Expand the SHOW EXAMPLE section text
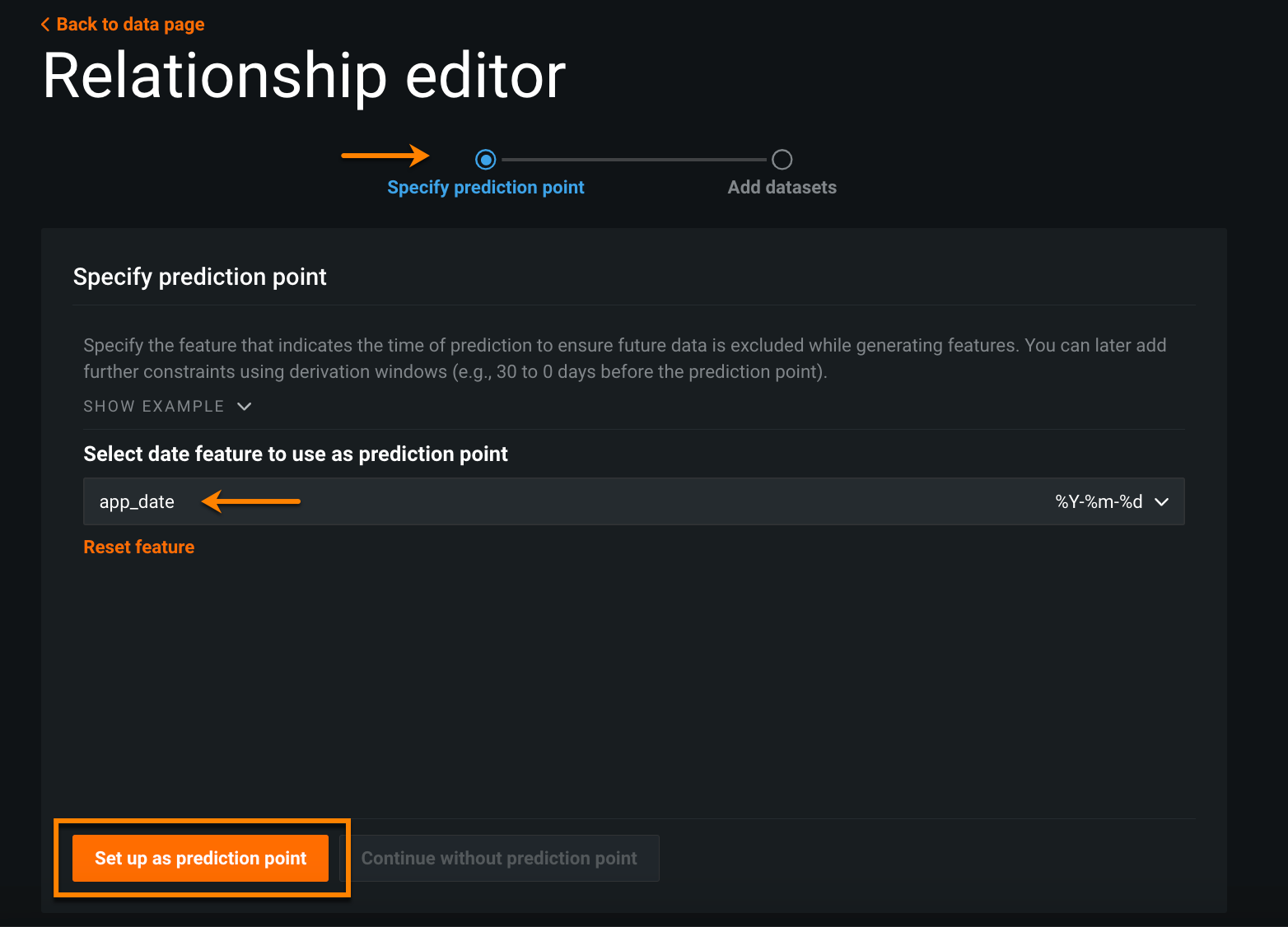 pyautogui.click(x=154, y=406)
